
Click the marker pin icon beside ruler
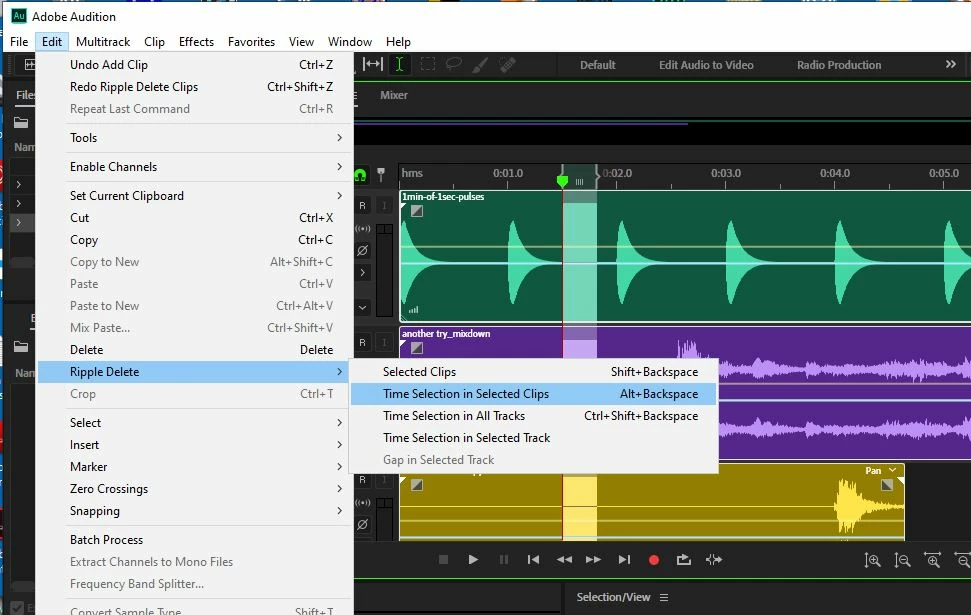coord(381,175)
